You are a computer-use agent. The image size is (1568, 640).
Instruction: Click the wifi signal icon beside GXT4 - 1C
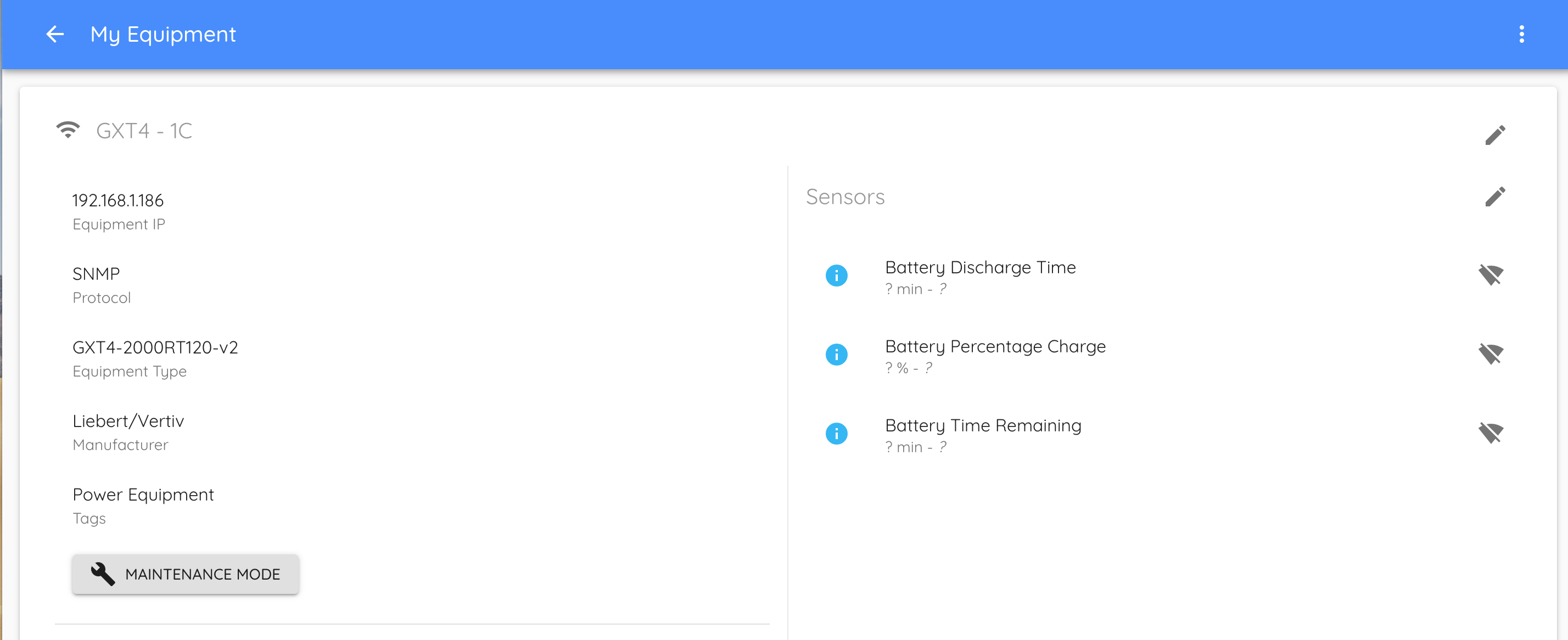coord(68,130)
